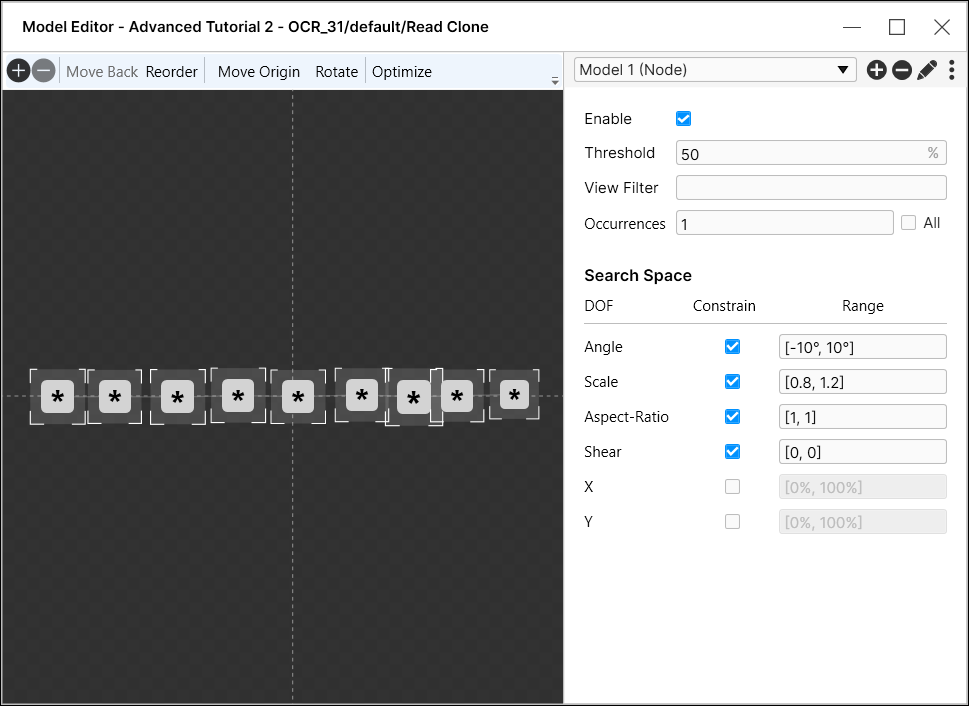969x706 pixels.
Task: Click the pencil edit model icon
Action: [x=927, y=70]
